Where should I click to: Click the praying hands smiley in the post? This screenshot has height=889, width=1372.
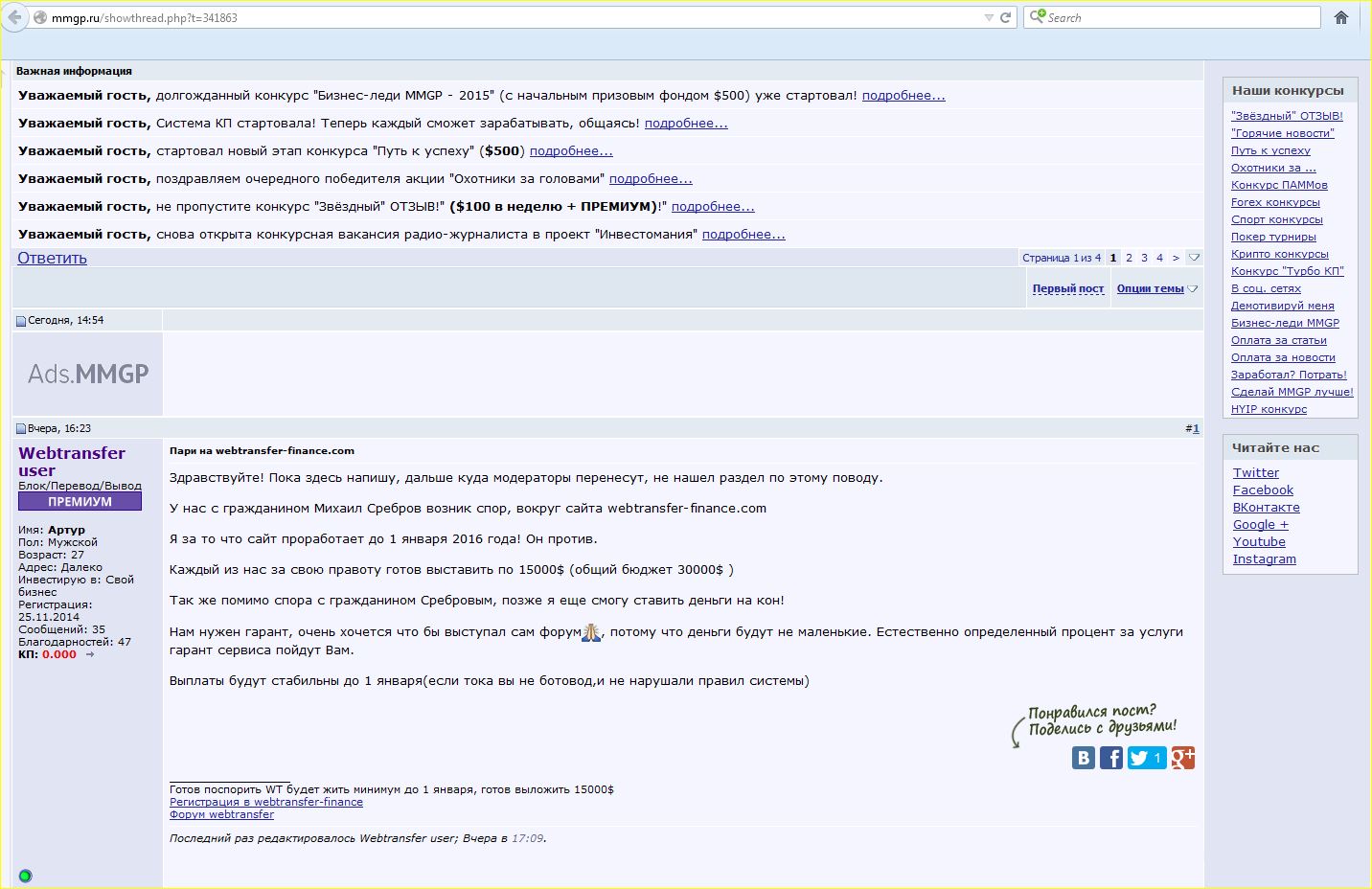click(591, 631)
